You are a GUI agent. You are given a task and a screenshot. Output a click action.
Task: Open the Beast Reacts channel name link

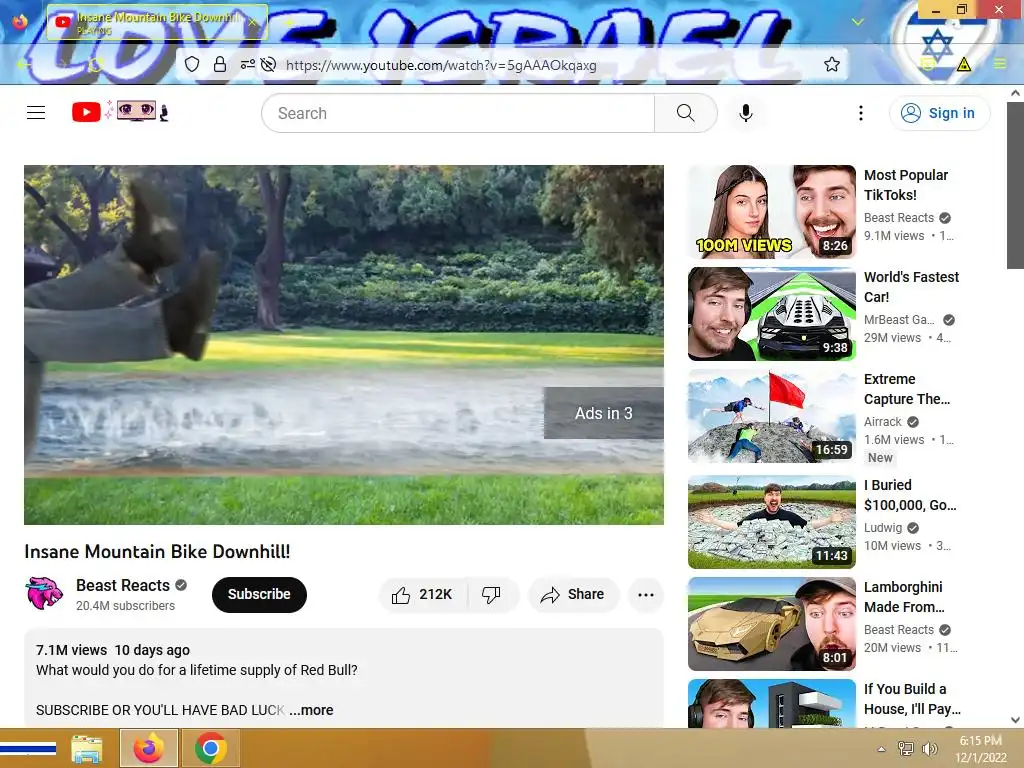(x=123, y=585)
